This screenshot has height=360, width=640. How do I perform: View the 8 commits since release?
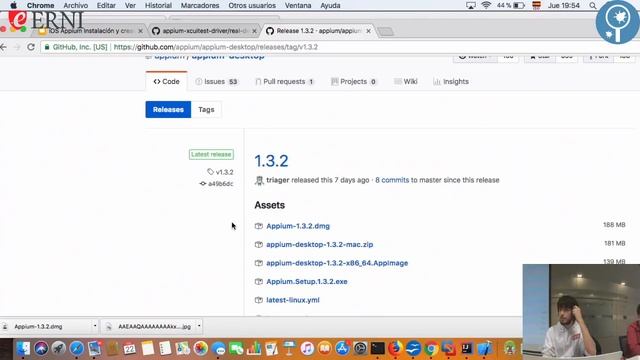coord(392,180)
